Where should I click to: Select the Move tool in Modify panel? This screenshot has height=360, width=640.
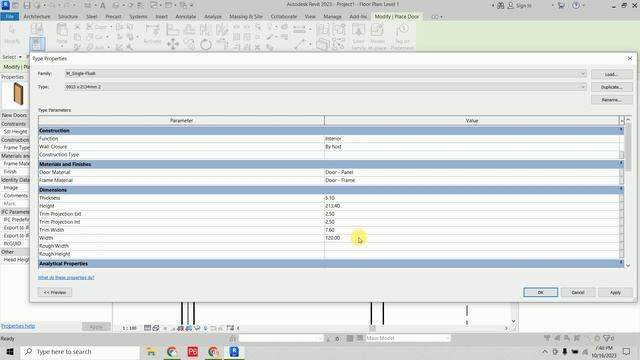tap(173, 44)
